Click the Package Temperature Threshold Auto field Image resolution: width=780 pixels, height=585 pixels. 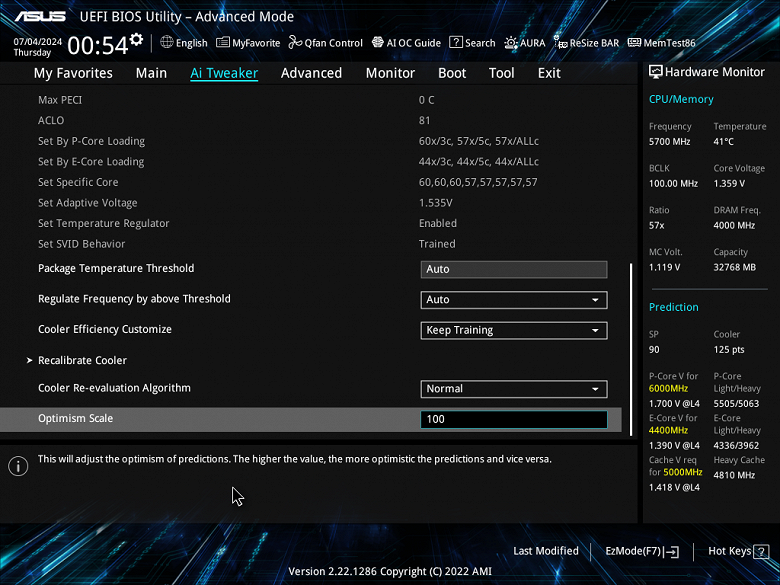click(514, 269)
